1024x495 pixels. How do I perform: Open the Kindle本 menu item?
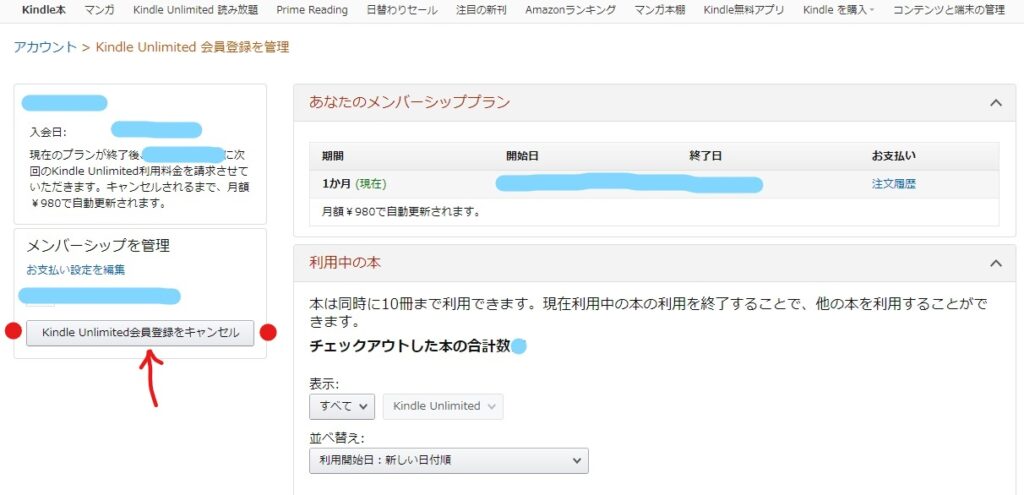pyautogui.click(x=44, y=10)
